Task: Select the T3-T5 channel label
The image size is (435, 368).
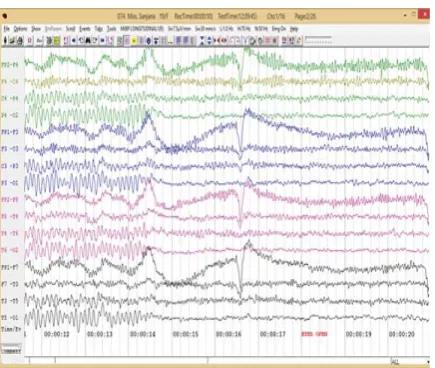Action: (10, 301)
